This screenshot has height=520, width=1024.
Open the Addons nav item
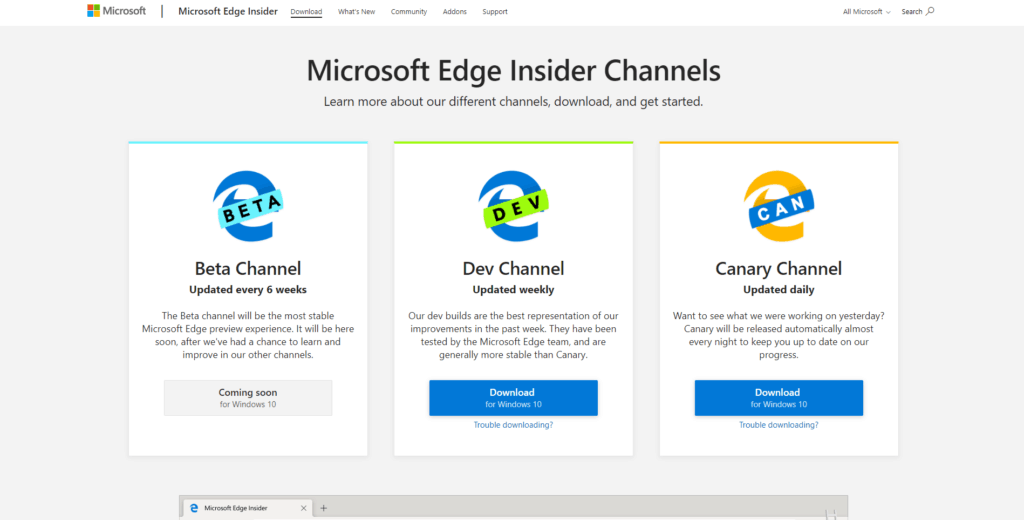coord(455,12)
